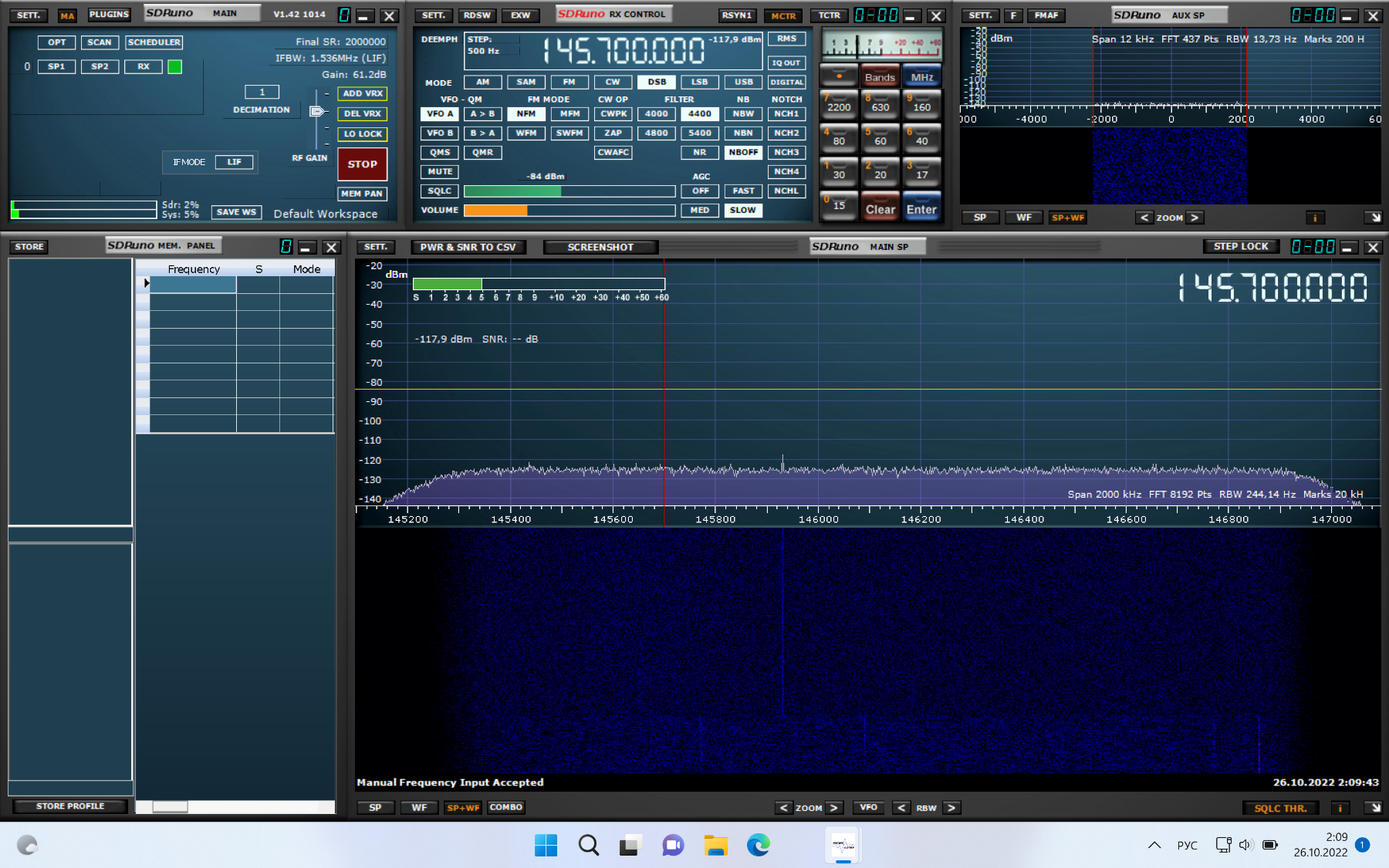Image resolution: width=1389 pixels, height=868 pixels.
Task: Click the info icon in Main SP
Action: pos(1340,808)
